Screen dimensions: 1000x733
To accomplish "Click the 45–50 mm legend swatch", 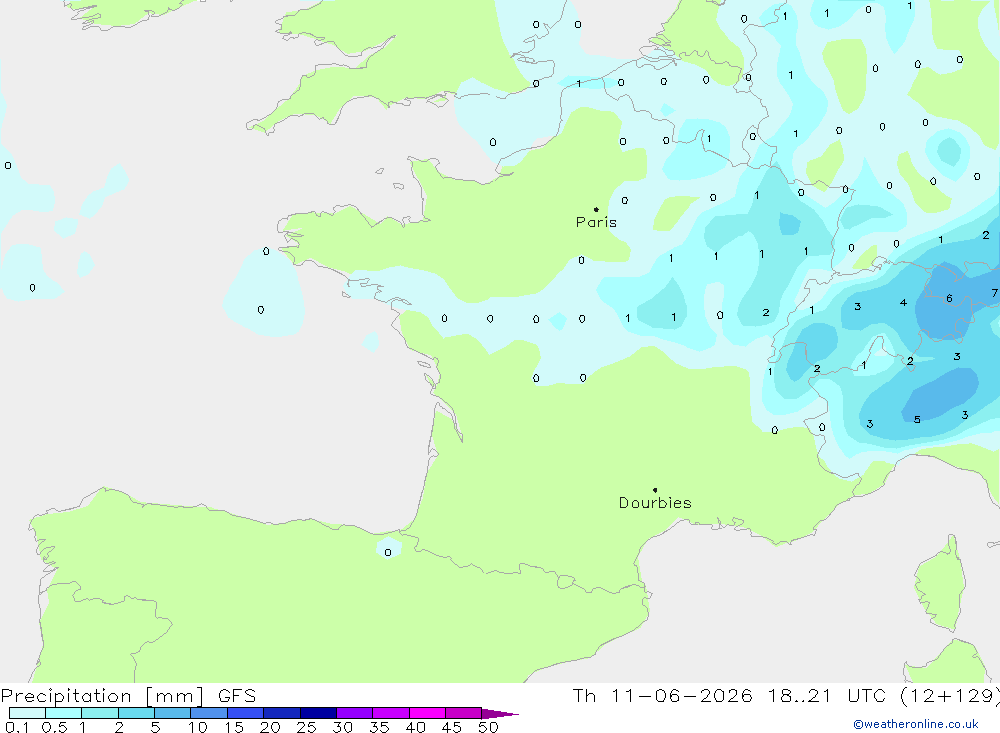I will tap(463, 713).
